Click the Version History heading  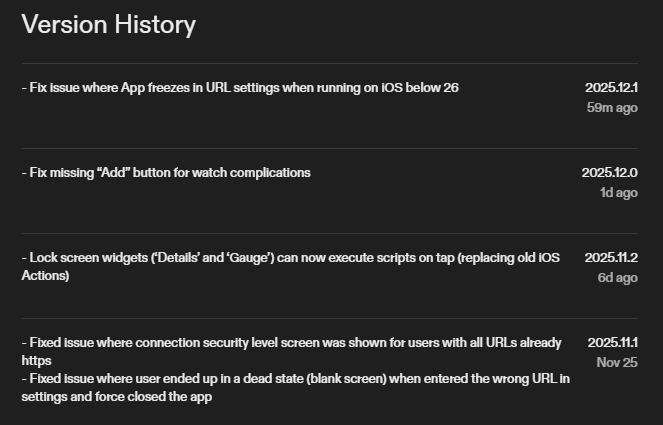109,25
